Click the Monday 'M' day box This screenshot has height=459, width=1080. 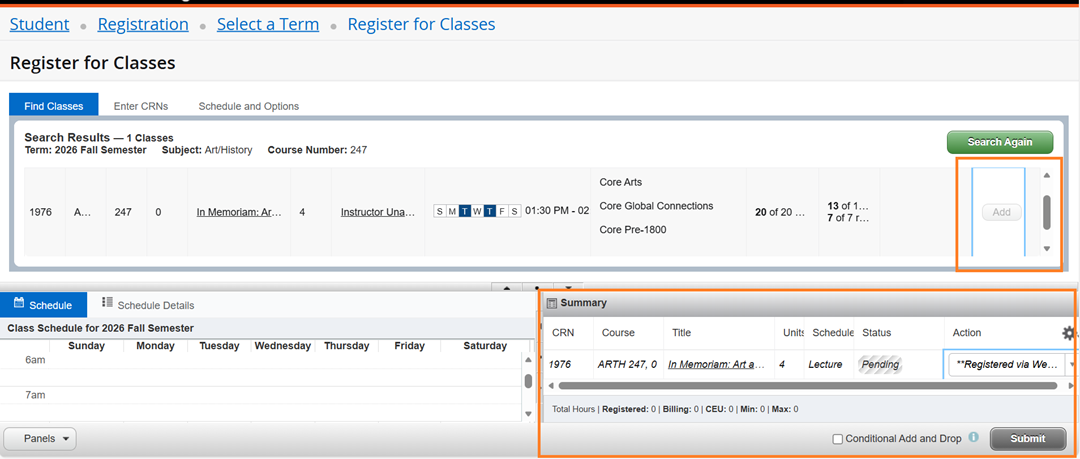453,211
